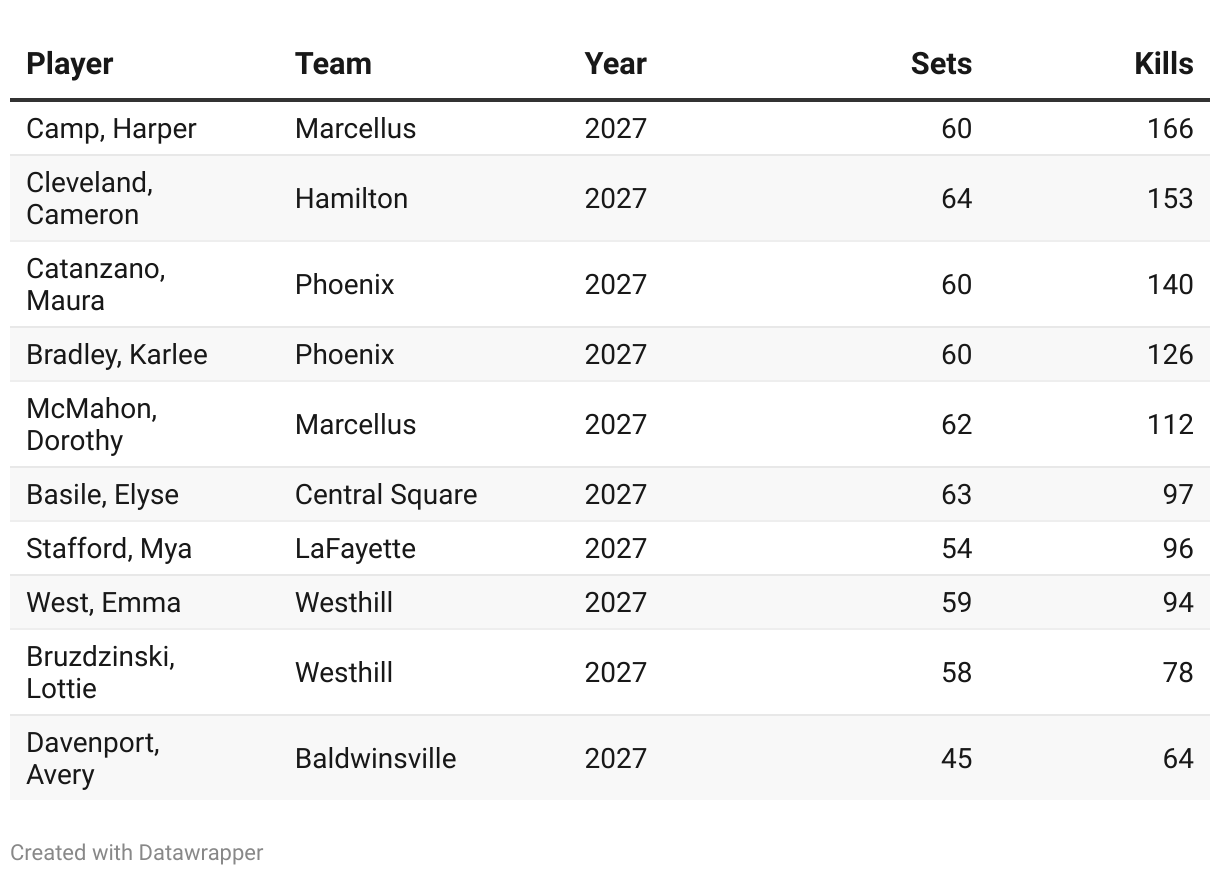Click the Kills column header
This screenshot has width=1220, height=876.
1163,64
